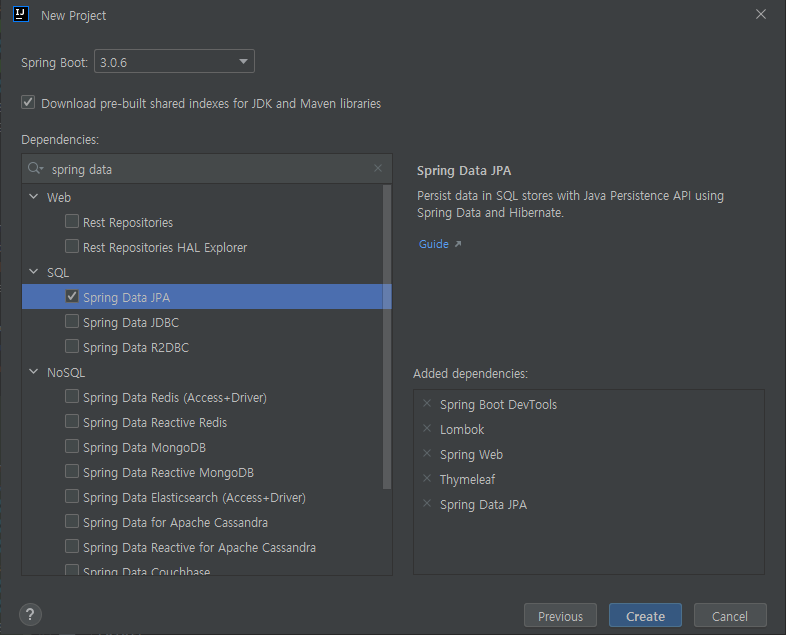Clear the dependency search text
Viewport: 786px width, 635px height.
coord(378,168)
